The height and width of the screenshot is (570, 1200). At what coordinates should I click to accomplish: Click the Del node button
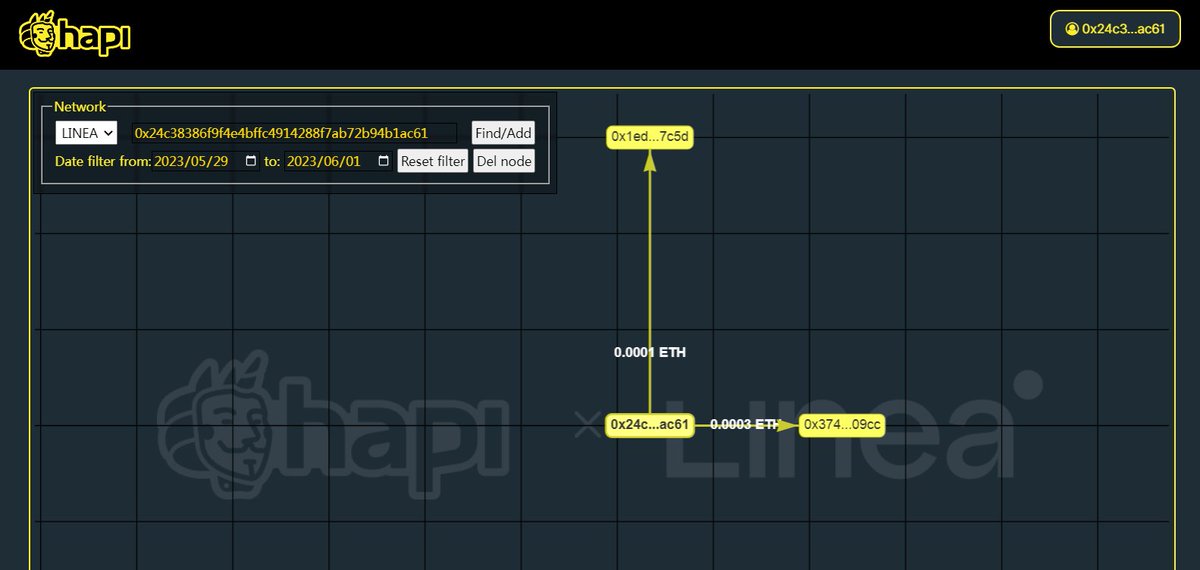tap(504, 161)
